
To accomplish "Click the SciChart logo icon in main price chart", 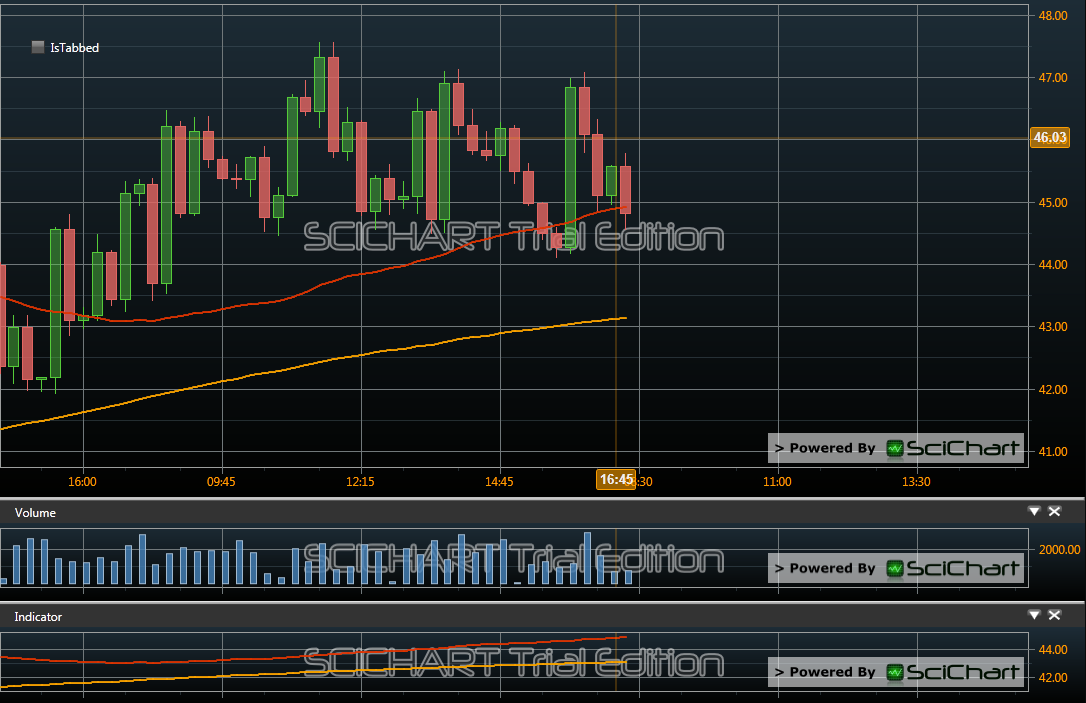I will (895, 448).
